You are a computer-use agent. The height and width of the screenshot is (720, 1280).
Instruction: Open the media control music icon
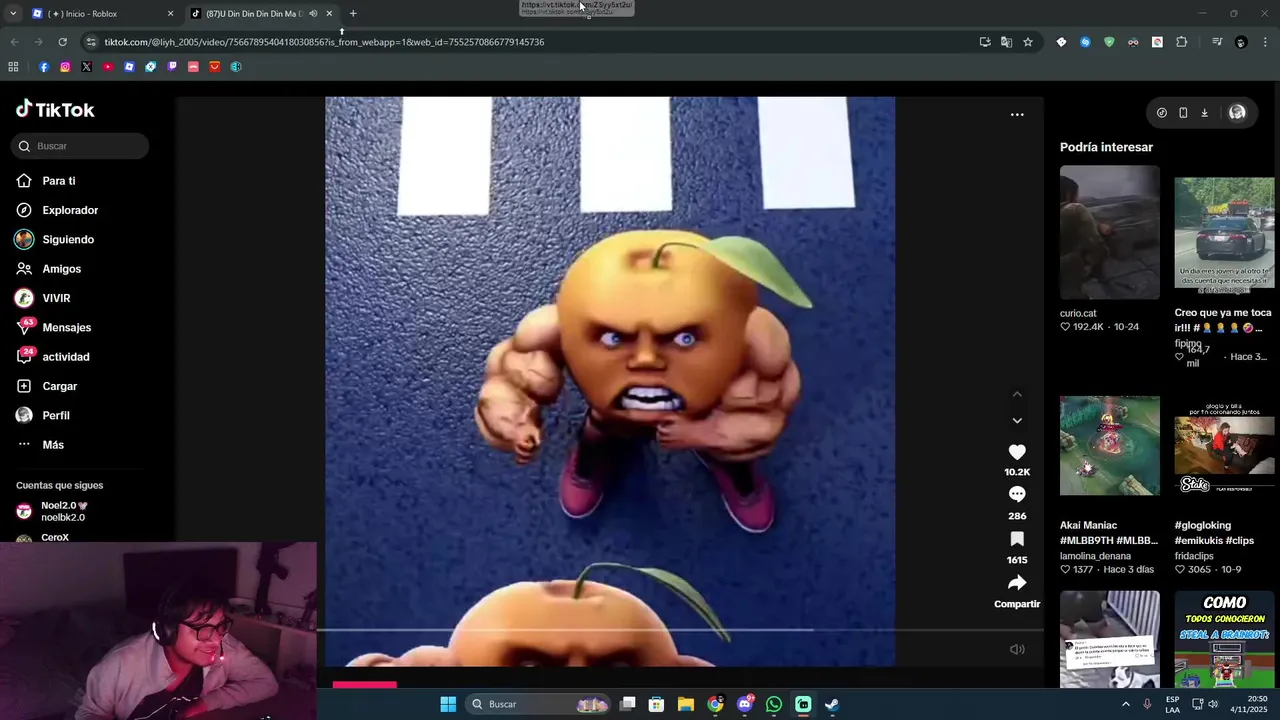pyautogui.click(x=1217, y=42)
